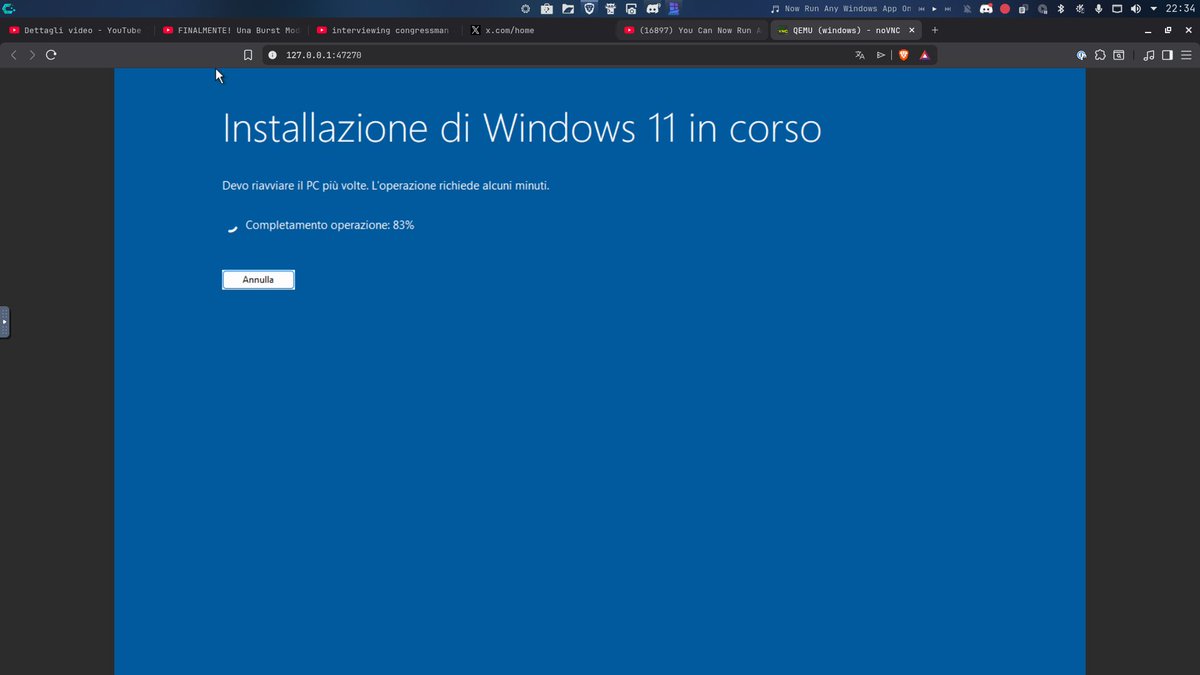Open the system tray dropdown arrow near the clock
Image resolution: width=1200 pixels, height=675 pixels.
1152,8
